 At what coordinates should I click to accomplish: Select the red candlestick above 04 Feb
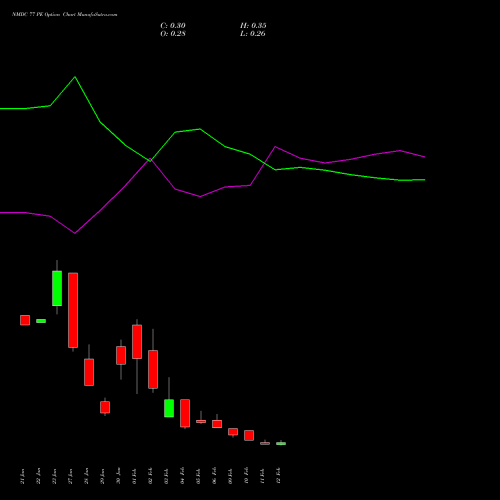pyautogui.click(x=185, y=413)
